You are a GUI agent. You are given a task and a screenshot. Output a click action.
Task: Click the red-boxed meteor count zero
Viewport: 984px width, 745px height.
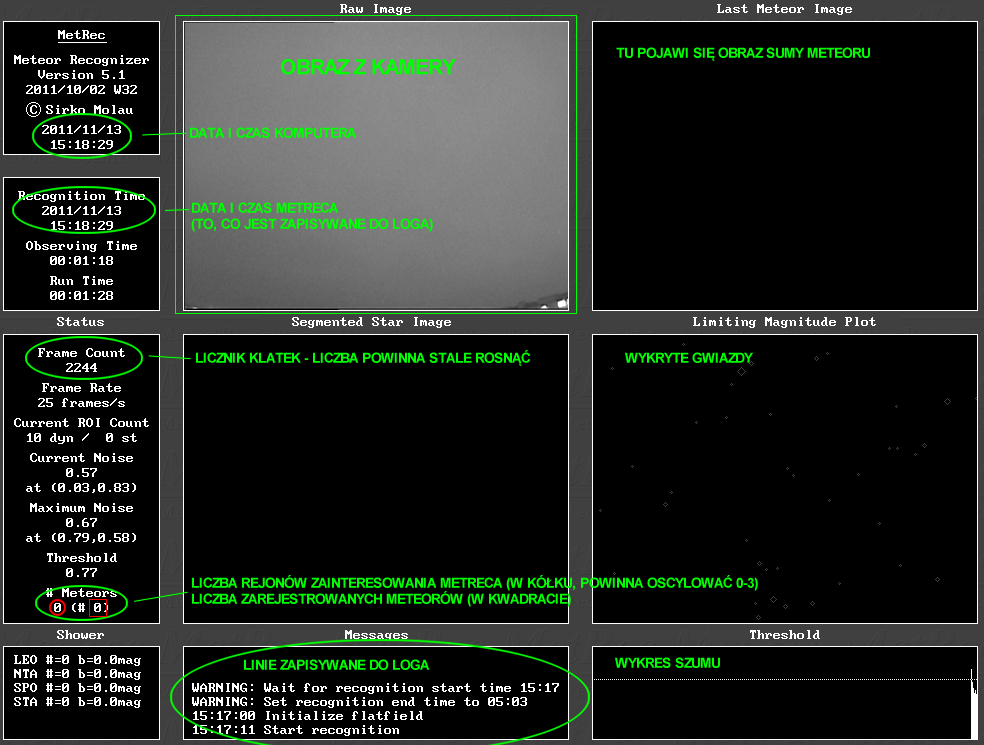(x=97, y=608)
